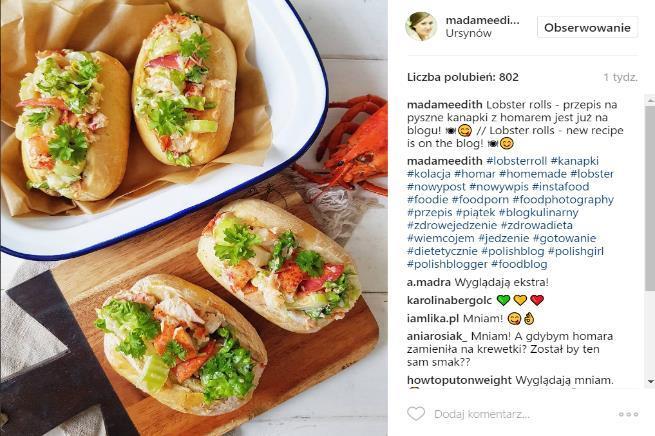Visit karolinabergolc commenter profile
This screenshot has height=436, width=655.
tap(449, 300)
